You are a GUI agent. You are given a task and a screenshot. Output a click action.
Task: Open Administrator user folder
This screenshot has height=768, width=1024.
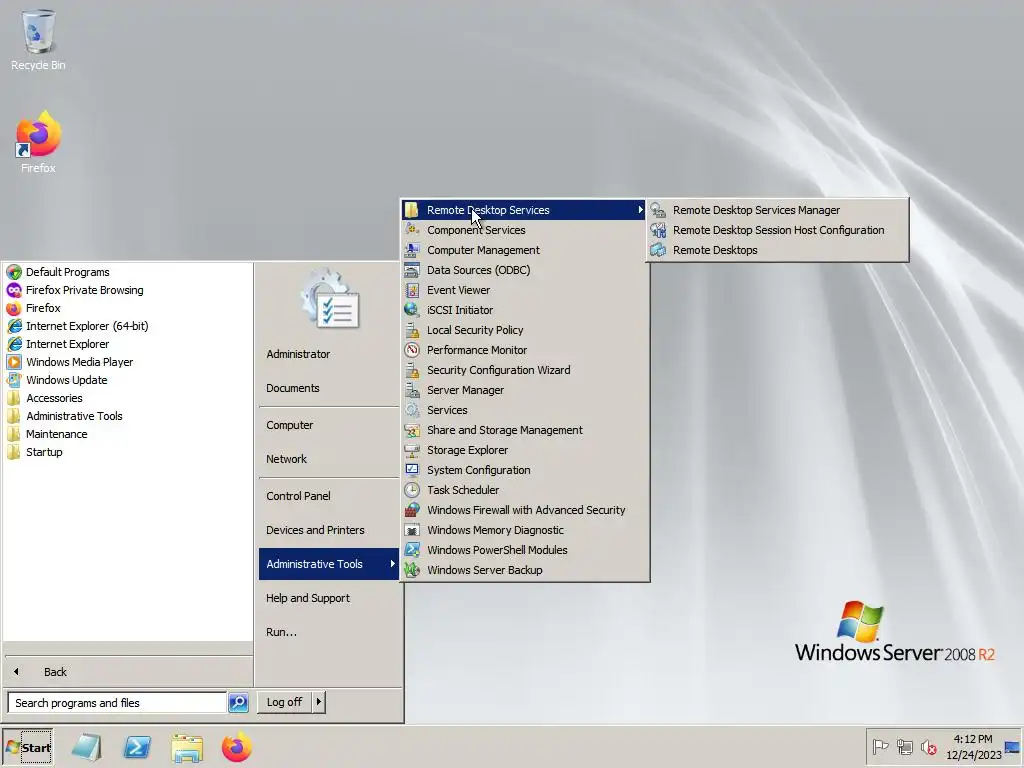point(329,354)
